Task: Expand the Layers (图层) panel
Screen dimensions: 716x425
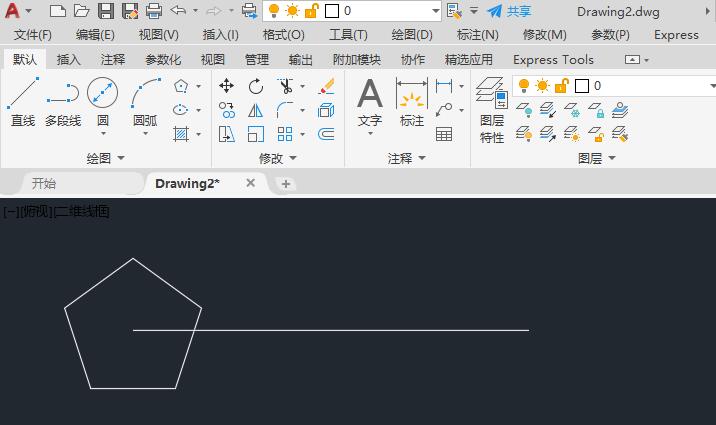Action: [597, 158]
